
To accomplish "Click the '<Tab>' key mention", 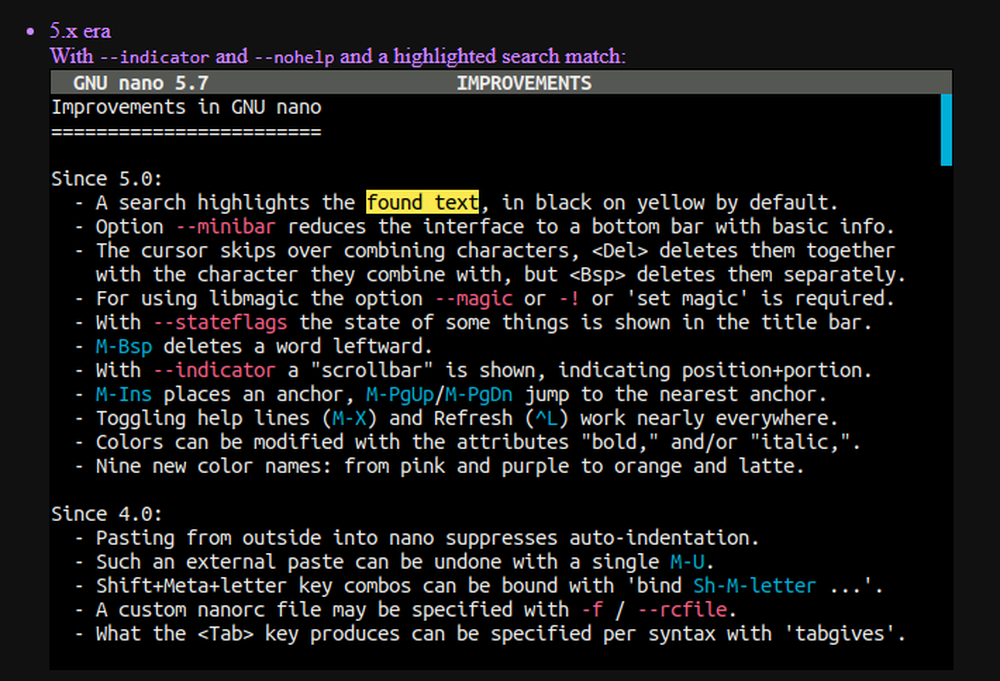I will [x=226, y=634].
